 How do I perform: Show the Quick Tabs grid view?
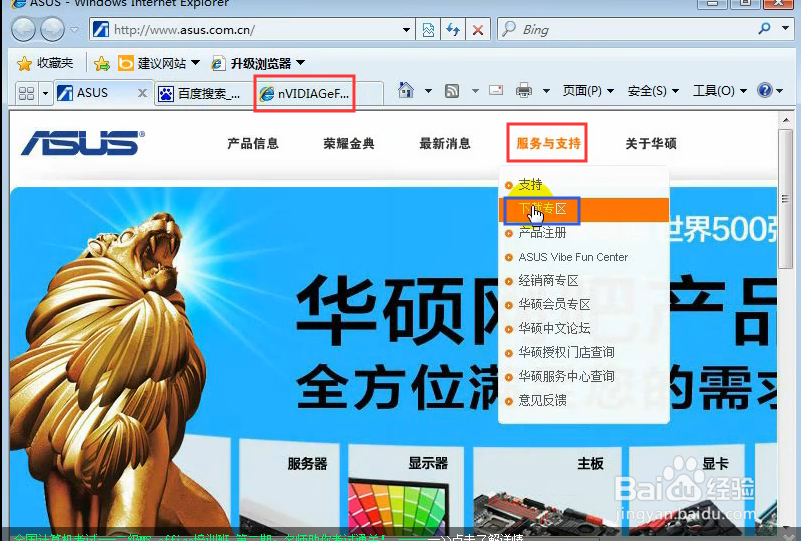[26, 93]
